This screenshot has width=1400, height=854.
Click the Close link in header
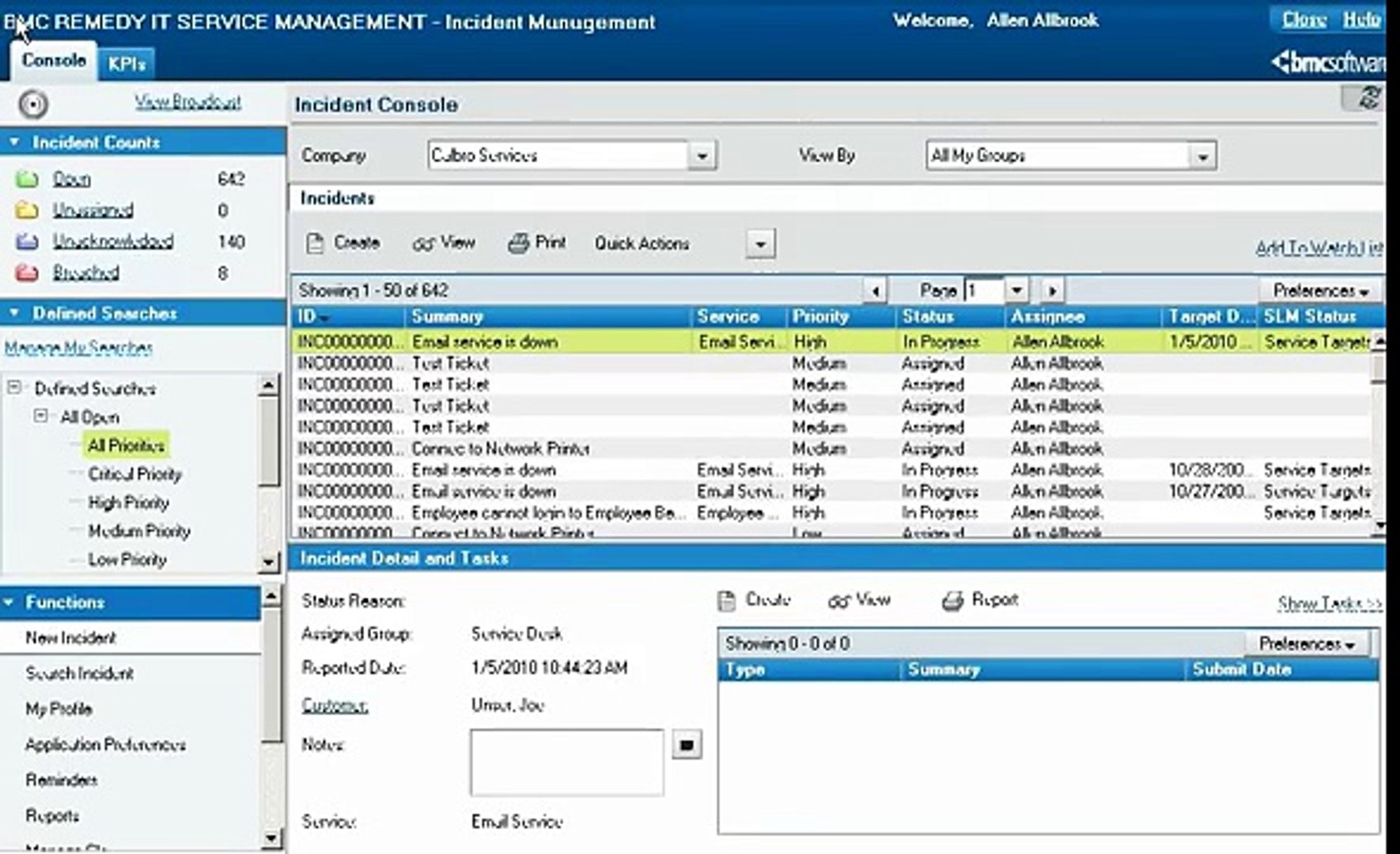click(1304, 20)
